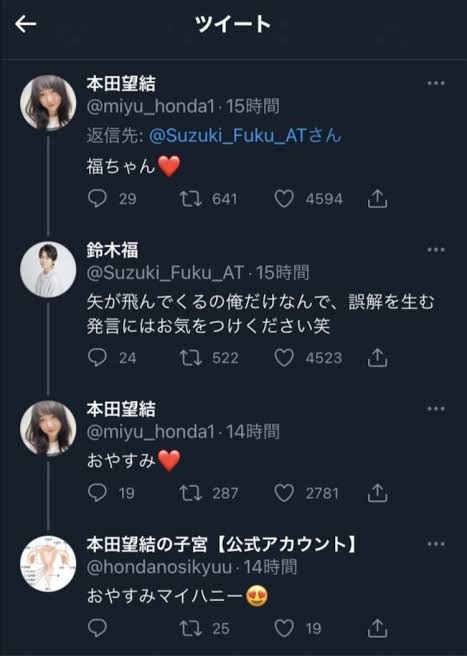Open 鈴木福 profile picture
This screenshot has width=467, height=656.
point(48,269)
